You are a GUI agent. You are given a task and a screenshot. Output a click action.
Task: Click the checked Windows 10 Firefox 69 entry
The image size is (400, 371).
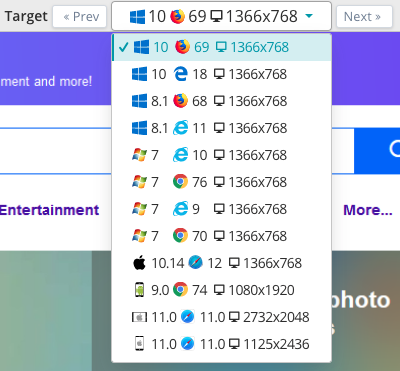click(x=221, y=47)
